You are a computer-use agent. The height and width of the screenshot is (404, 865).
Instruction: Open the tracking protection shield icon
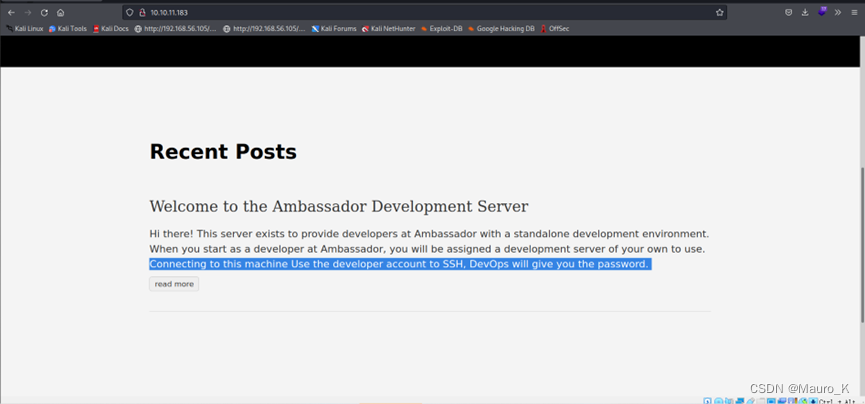pyautogui.click(x=130, y=12)
